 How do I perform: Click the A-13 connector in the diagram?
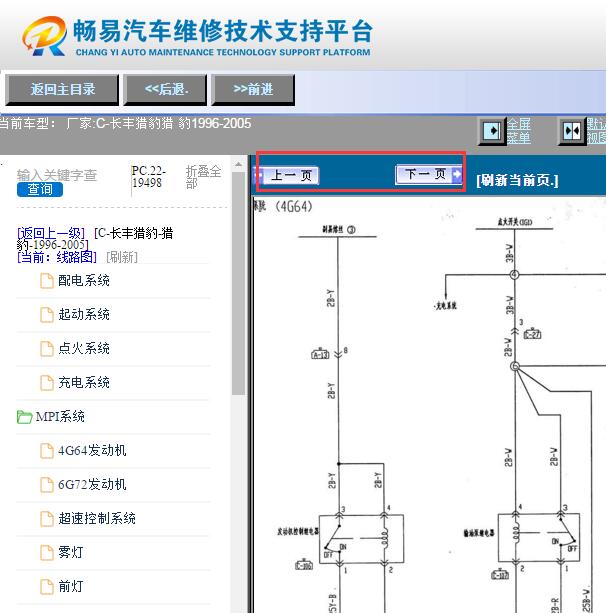click(320, 354)
